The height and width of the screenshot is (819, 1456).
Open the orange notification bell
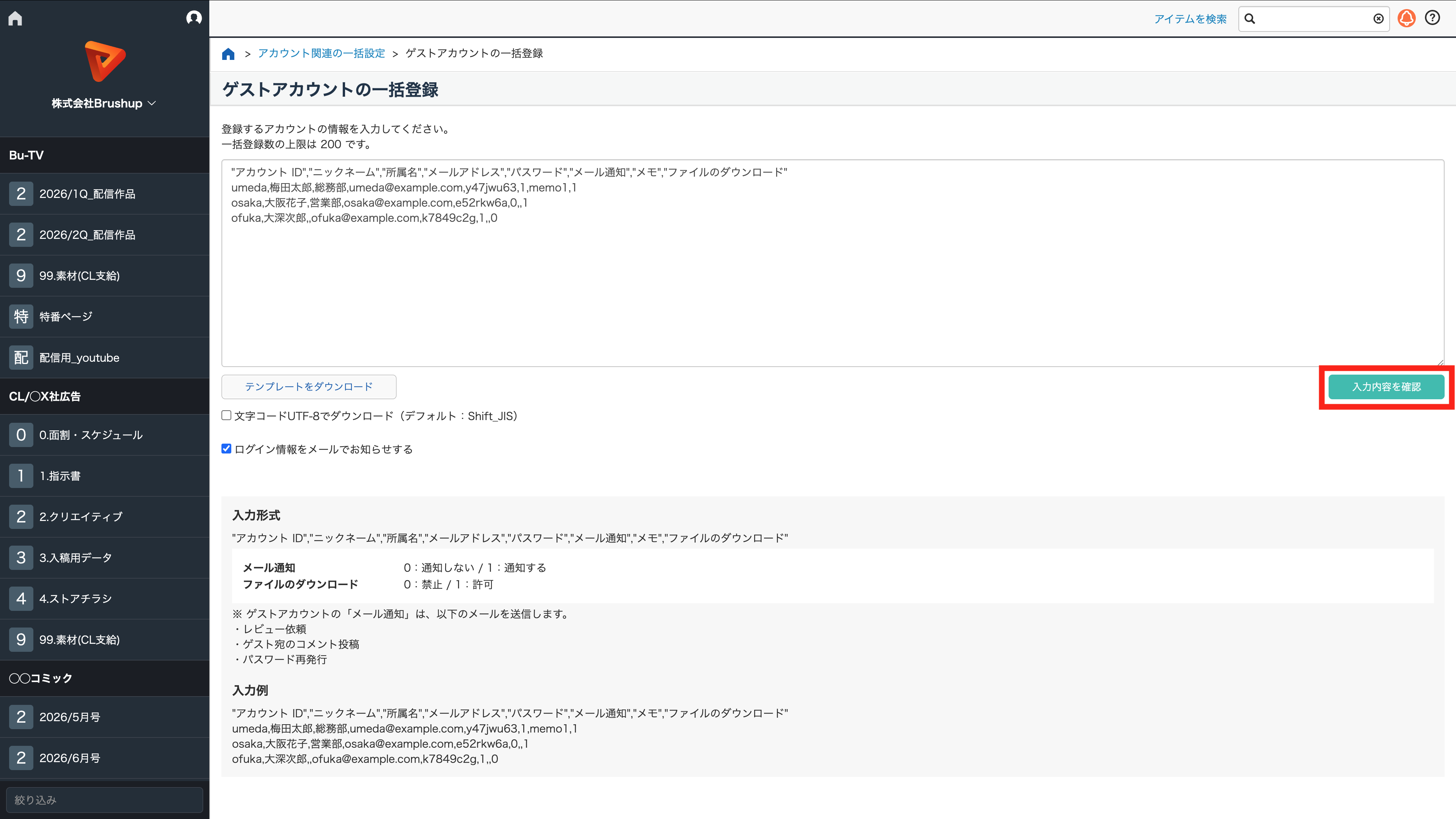(x=1406, y=18)
